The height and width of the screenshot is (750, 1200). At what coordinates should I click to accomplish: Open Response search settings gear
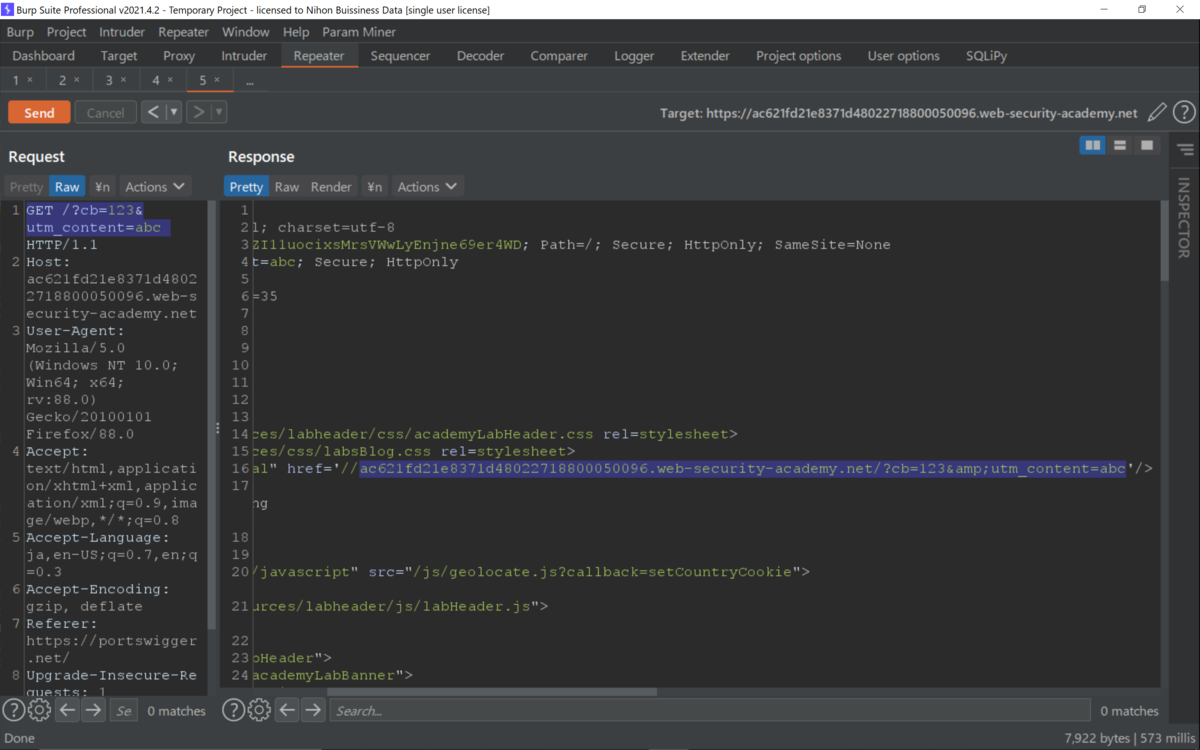(259, 710)
